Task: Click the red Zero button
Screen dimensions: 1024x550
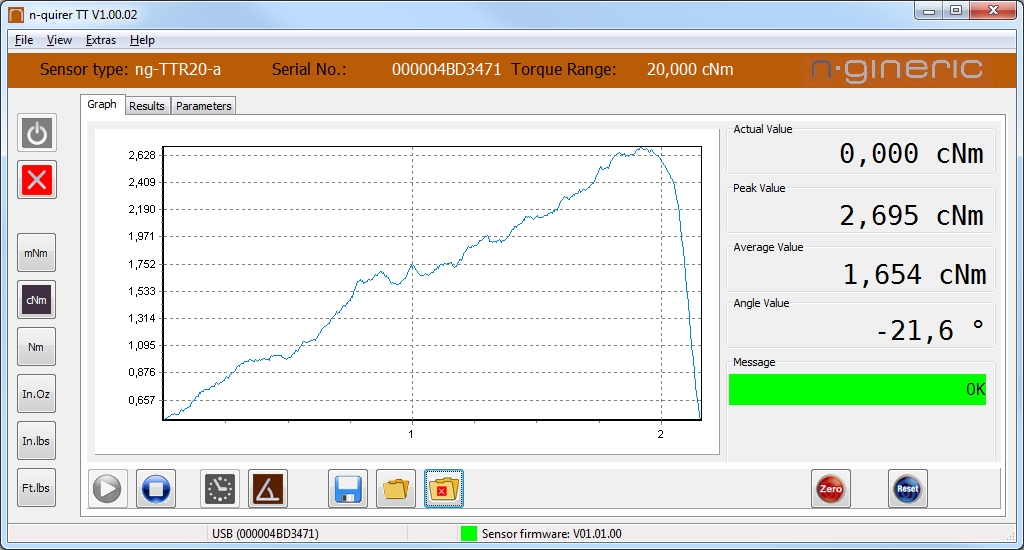Action: pyautogui.click(x=831, y=489)
